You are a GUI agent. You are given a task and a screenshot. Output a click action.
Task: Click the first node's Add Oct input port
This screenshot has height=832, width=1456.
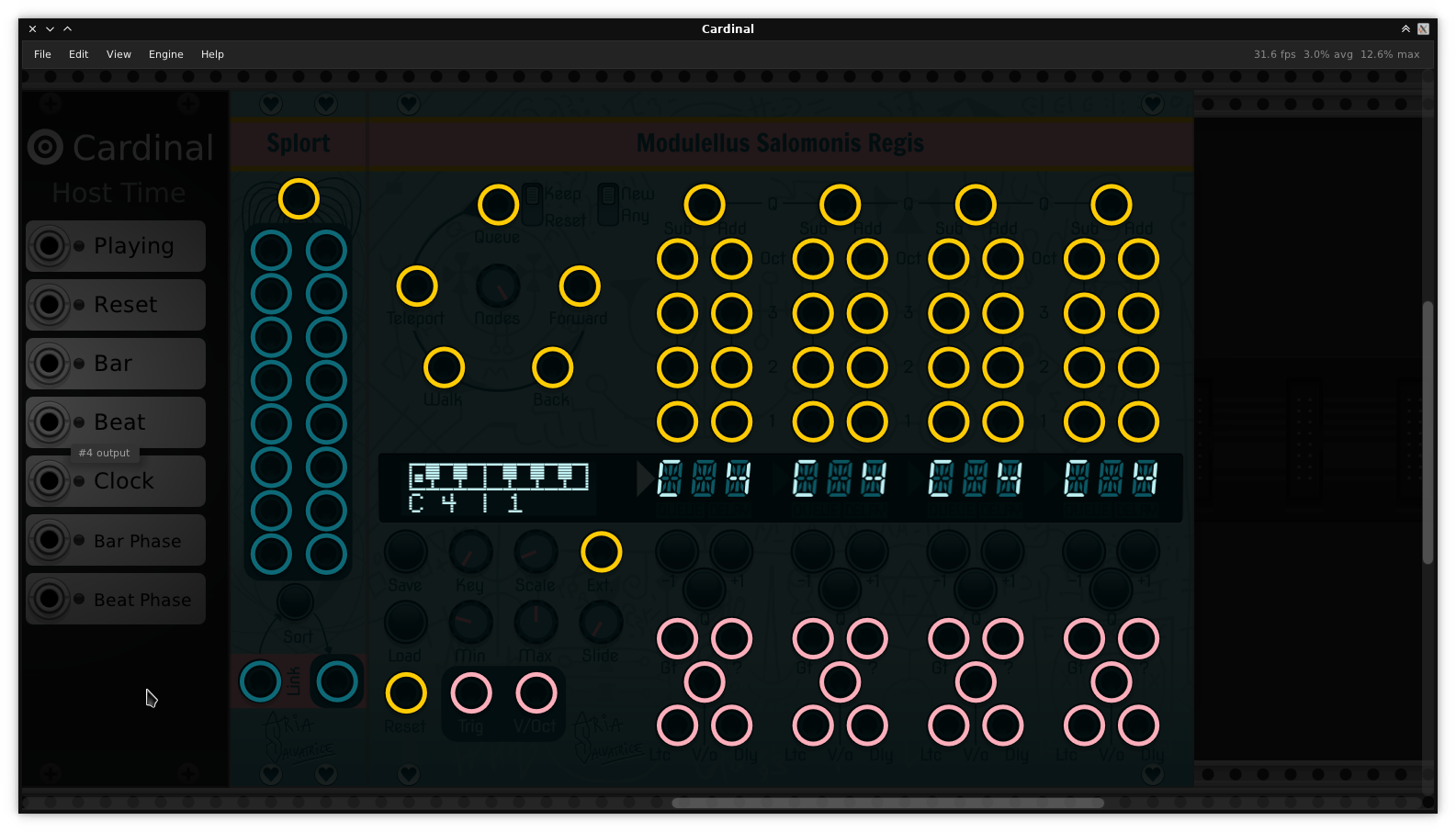(732, 259)
